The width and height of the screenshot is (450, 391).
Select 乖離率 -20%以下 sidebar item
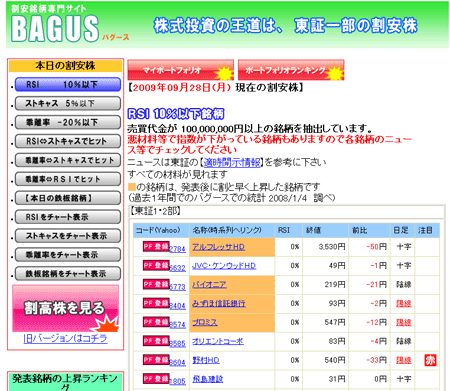coord(68,122)
